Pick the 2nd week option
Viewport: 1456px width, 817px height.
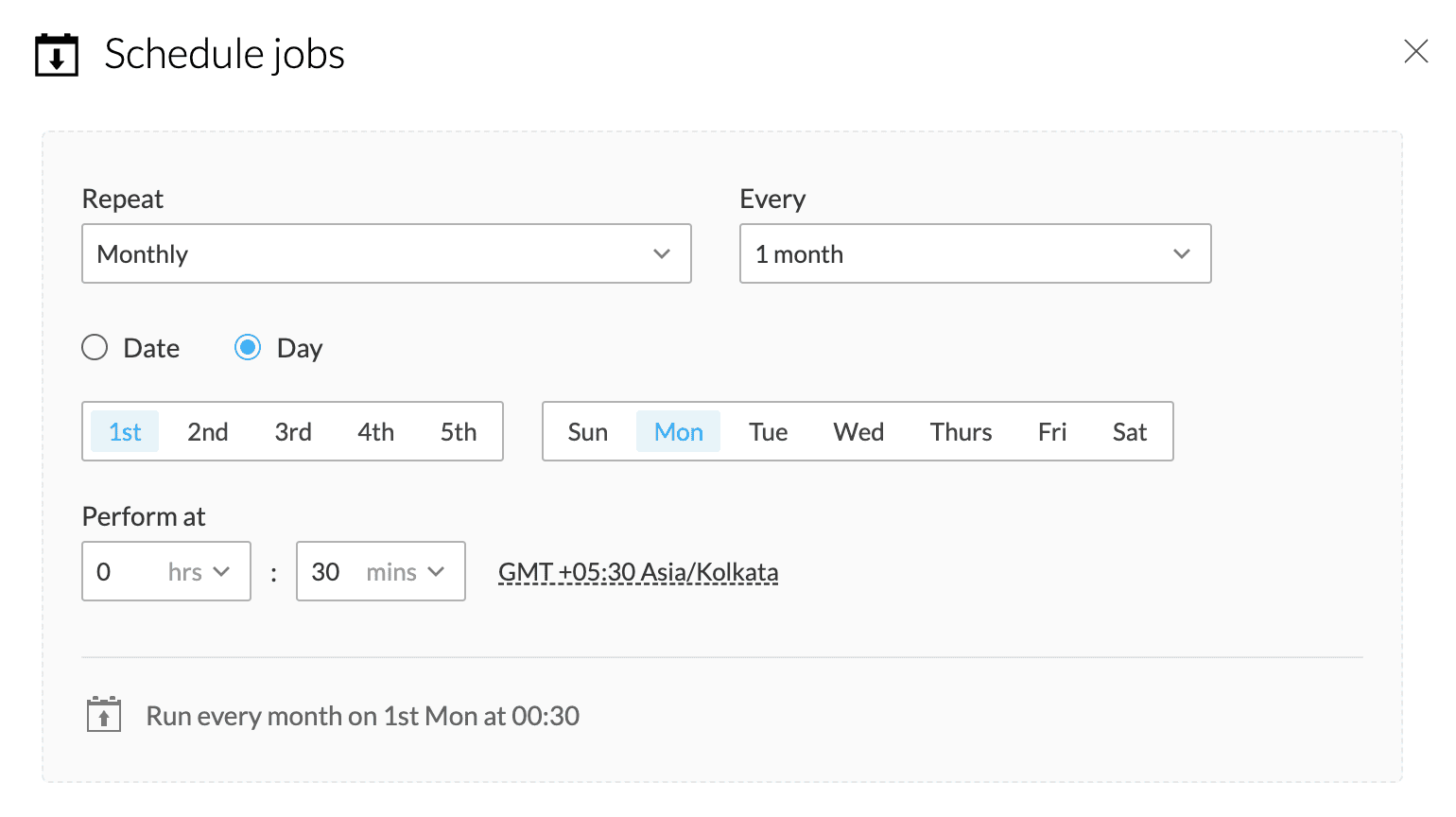[208, 432]
